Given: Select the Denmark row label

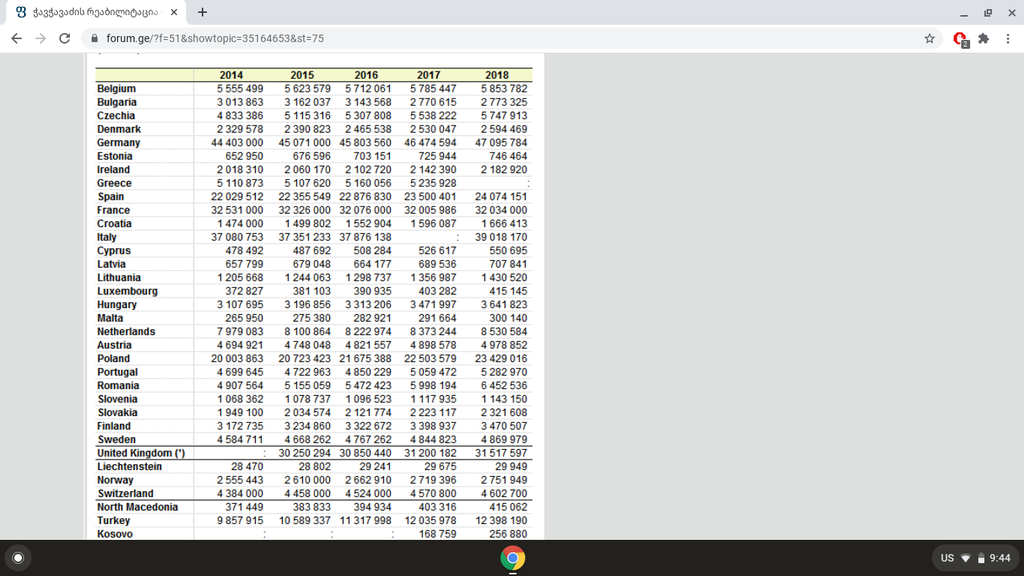Looking at the screenshot, I should pyautogui.click(x=119, y=129).
